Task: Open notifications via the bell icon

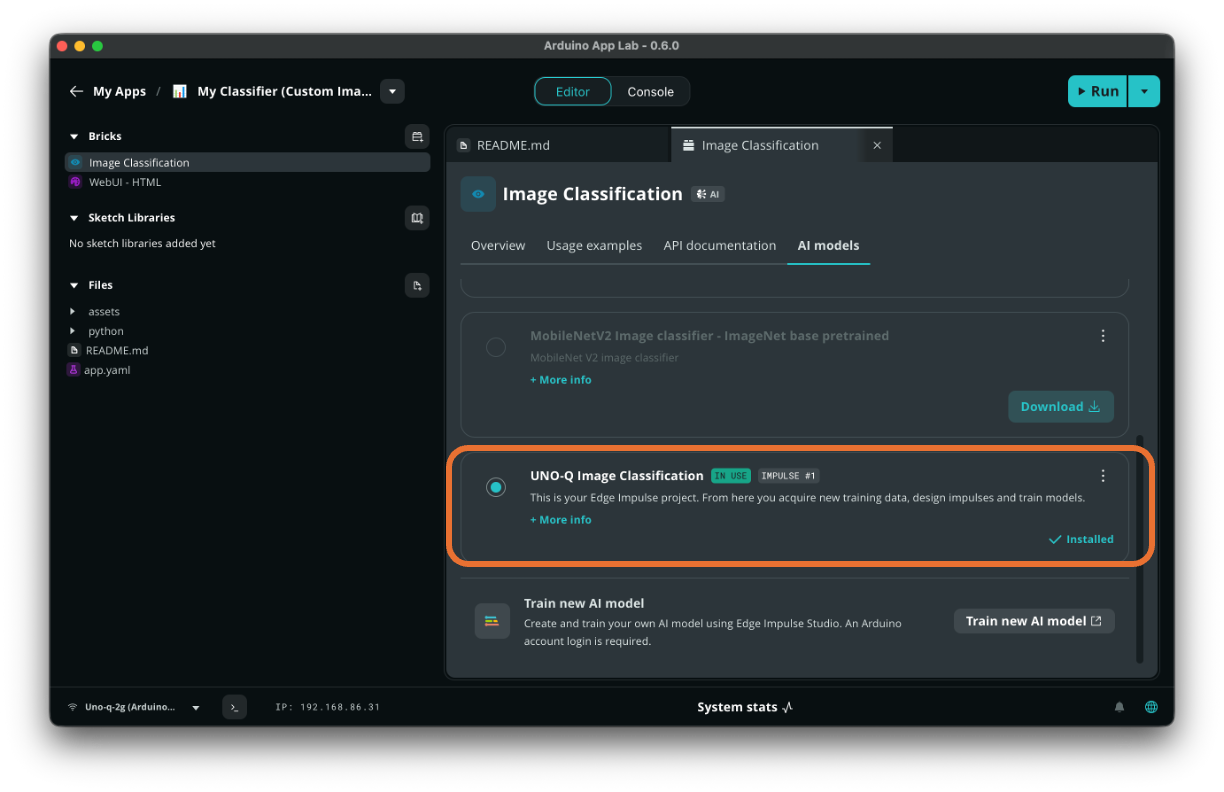Action: 1119,707
